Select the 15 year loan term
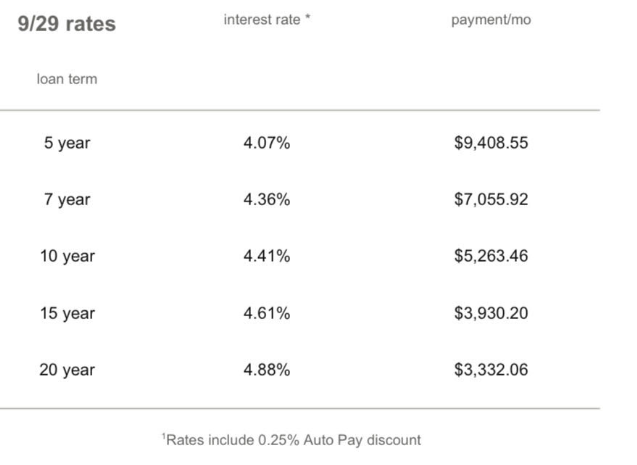 point(67,314)
